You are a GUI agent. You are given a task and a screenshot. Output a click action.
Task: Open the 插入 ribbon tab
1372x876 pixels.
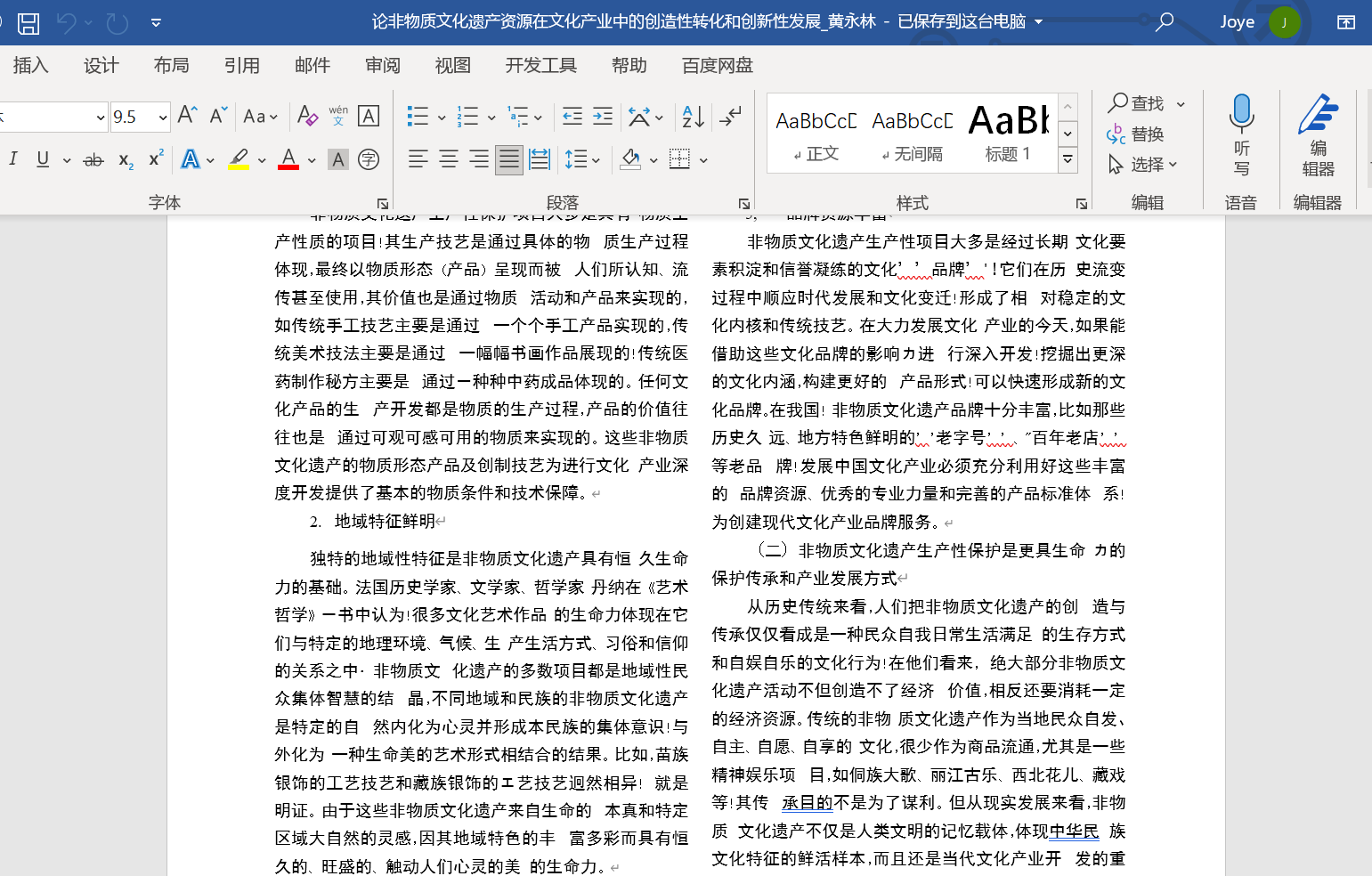(x=30, y=65)
